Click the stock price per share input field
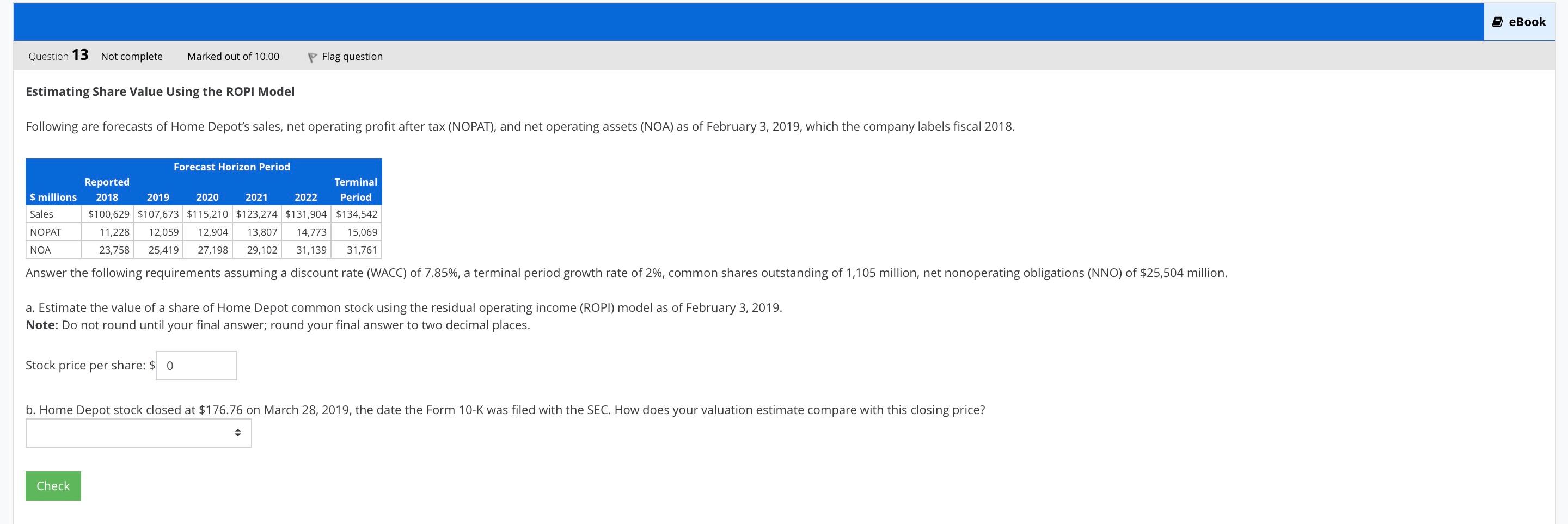Screen dimensions: 1568x524 [196, 365]
